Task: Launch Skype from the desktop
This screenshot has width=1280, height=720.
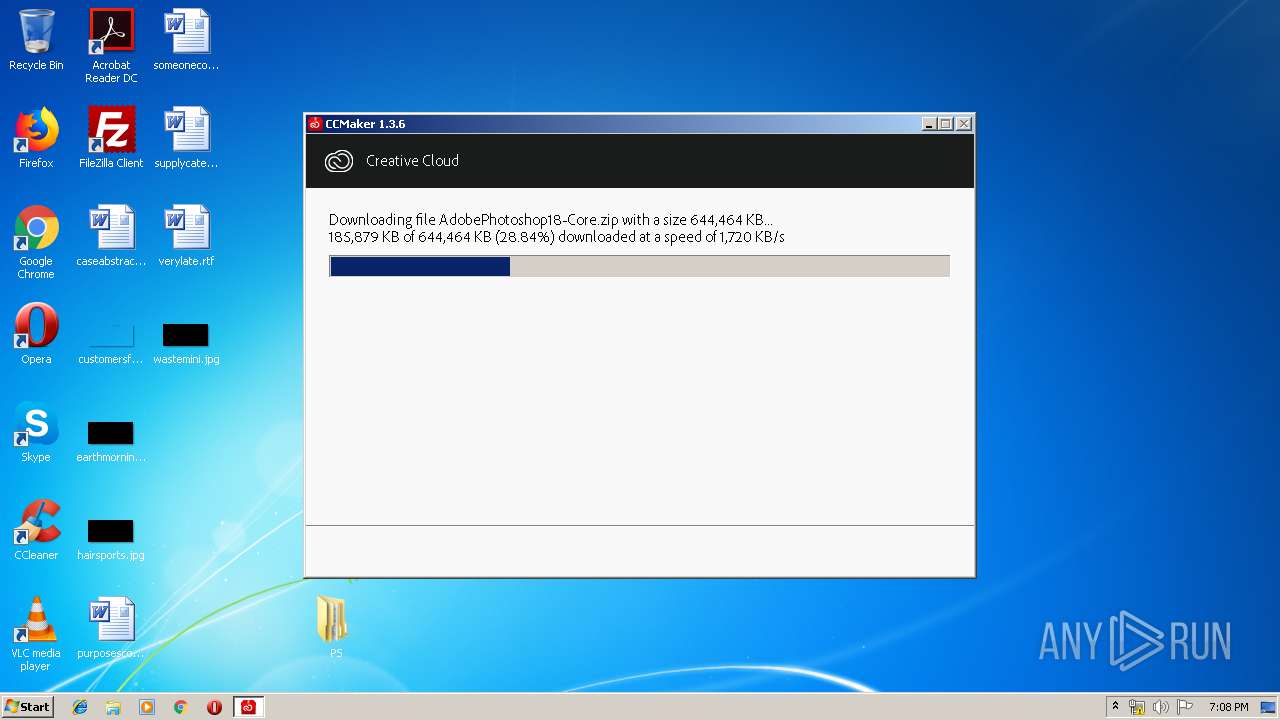Action: pos(36,432)
